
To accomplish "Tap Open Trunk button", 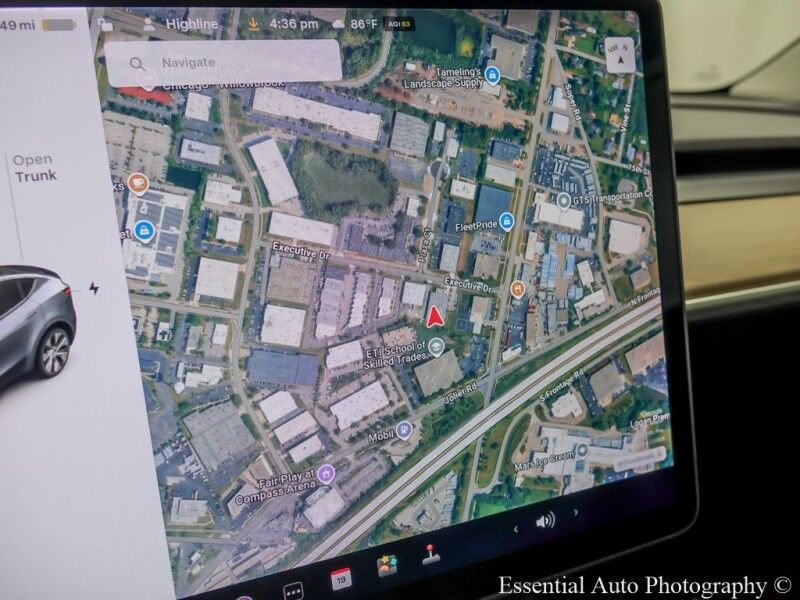I will [x=34, y=168].
